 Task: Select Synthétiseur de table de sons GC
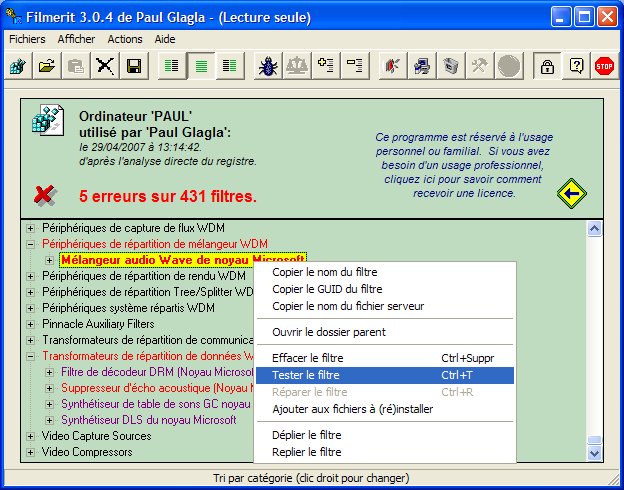click(156, 404)
